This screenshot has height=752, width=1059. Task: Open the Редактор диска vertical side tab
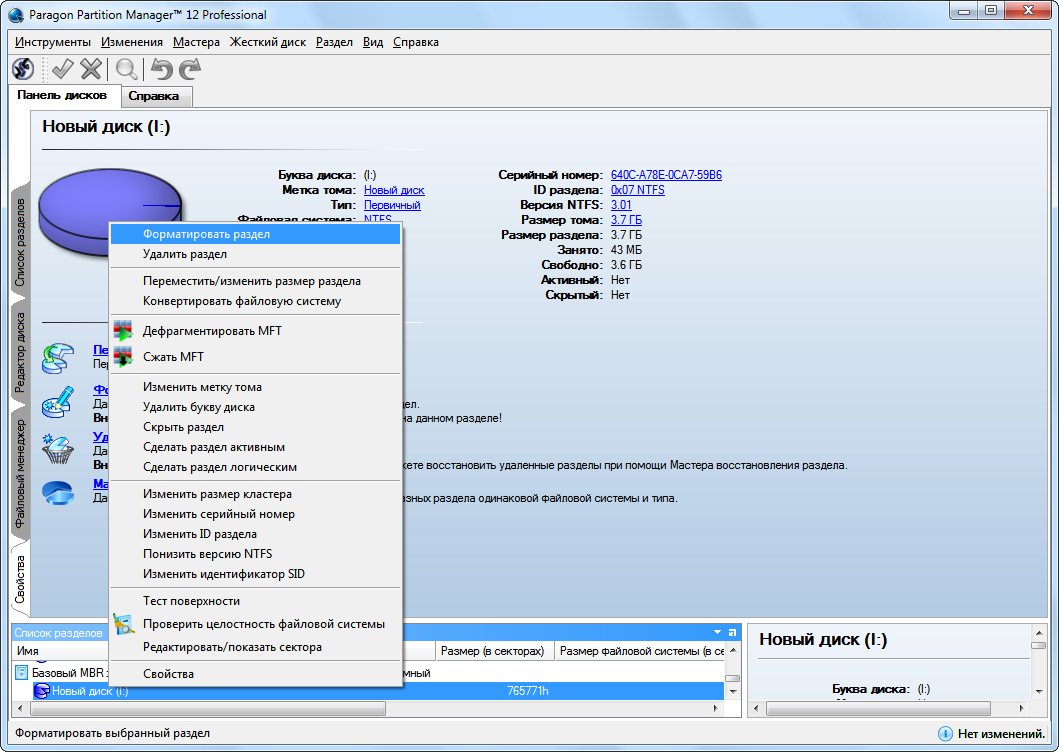pyautogui.click(x=20, y=352)
